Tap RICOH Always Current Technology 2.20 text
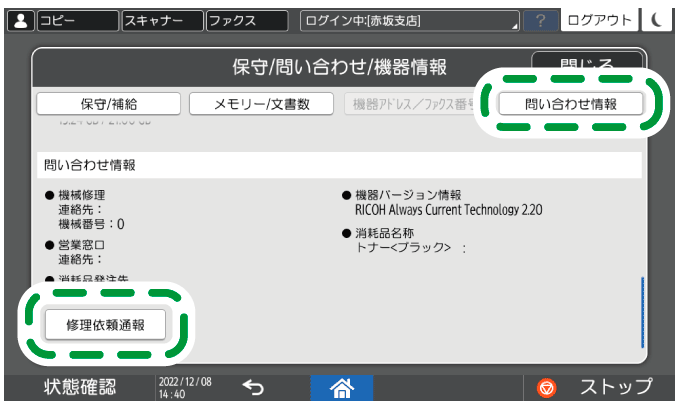 pyautogui.click(x=449, y=210)
